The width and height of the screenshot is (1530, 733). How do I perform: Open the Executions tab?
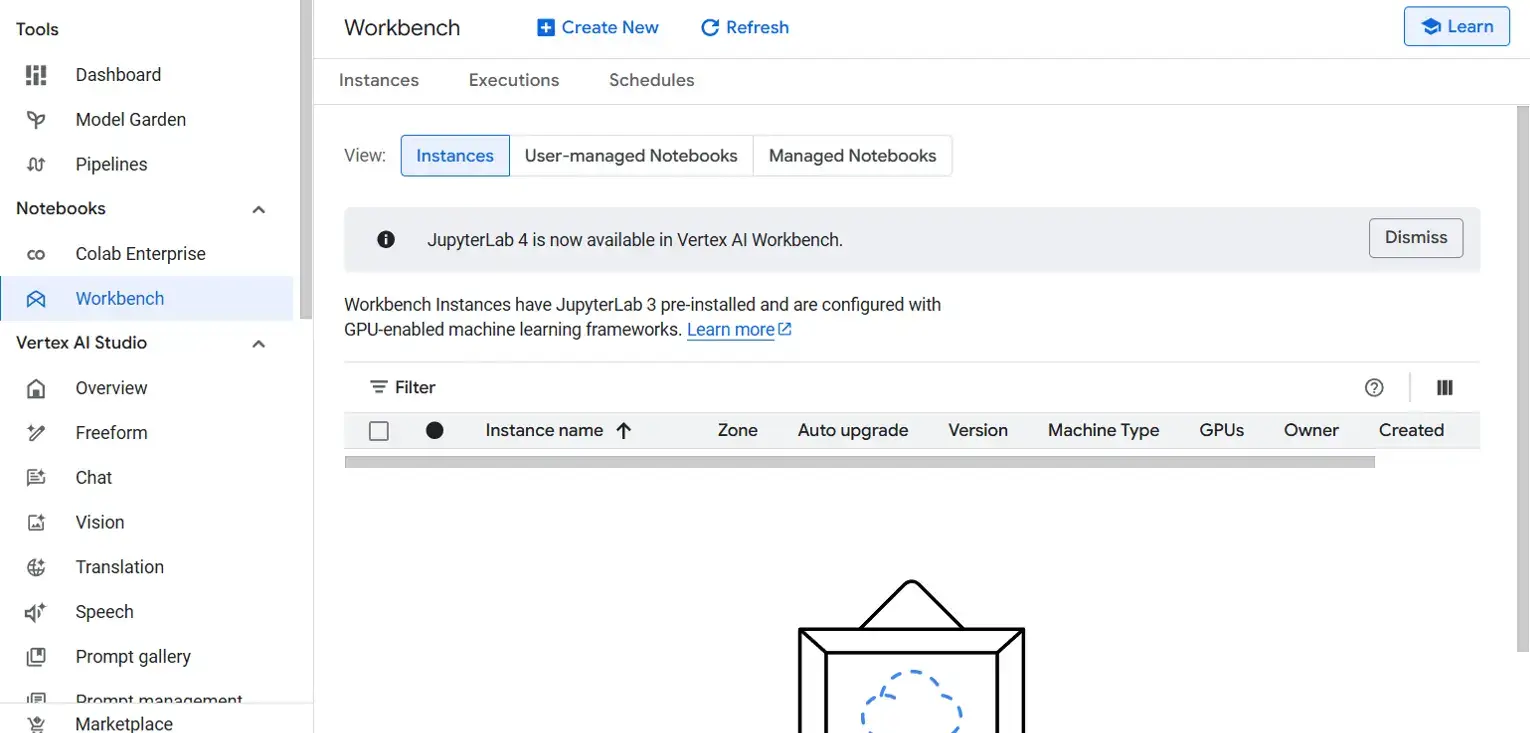pos(514,80)
